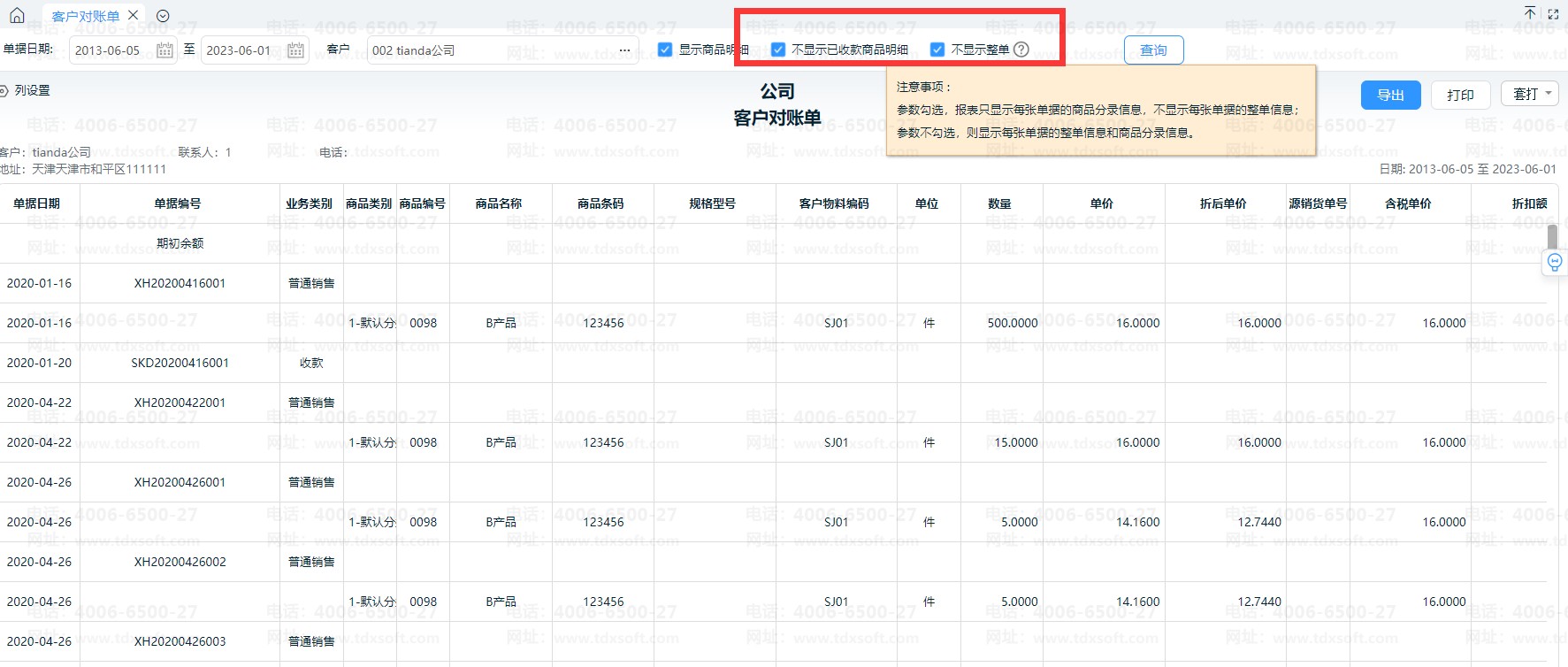Click the 客户 input field with 002 tianda公司
The width and height of the screenshot is (1568, 667).
[x=491, y=50]
